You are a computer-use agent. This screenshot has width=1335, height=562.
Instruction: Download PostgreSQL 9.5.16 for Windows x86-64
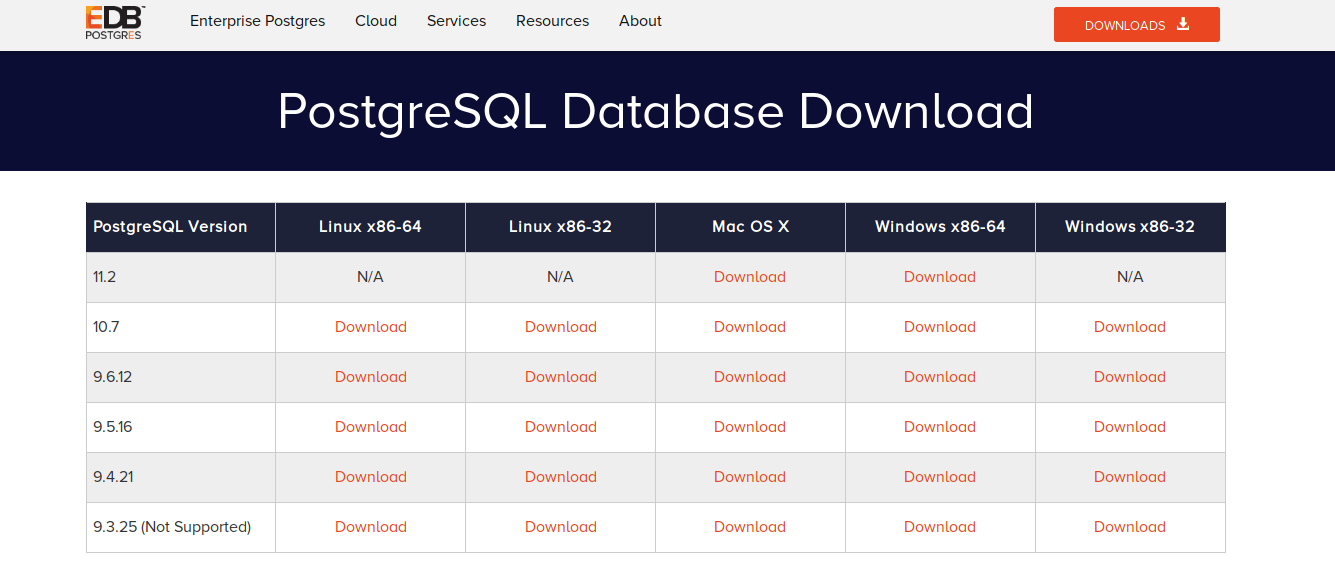pos(940,427)
